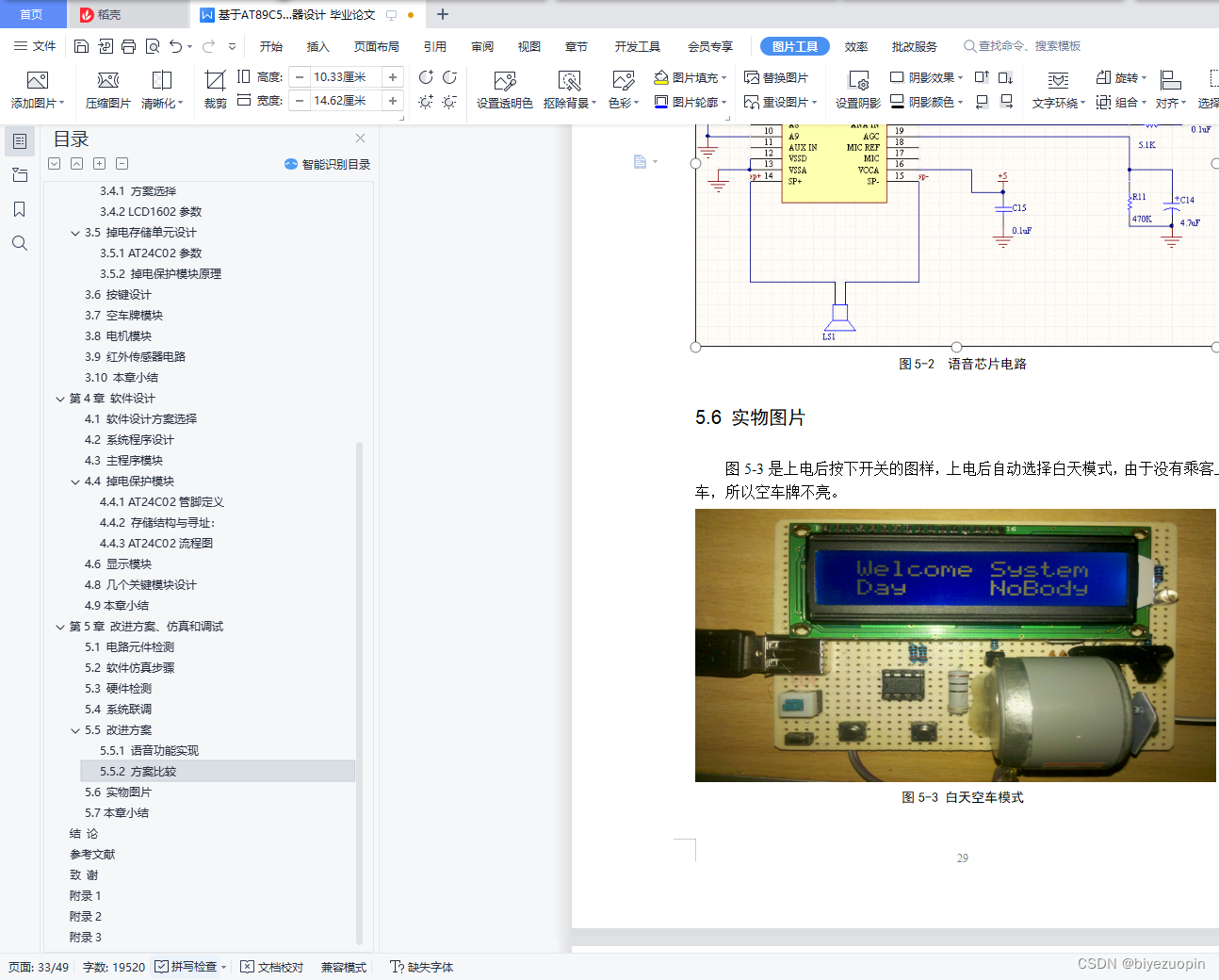
Task: Switch to the 审阅 ribbon tab
Action: (482, 46)
